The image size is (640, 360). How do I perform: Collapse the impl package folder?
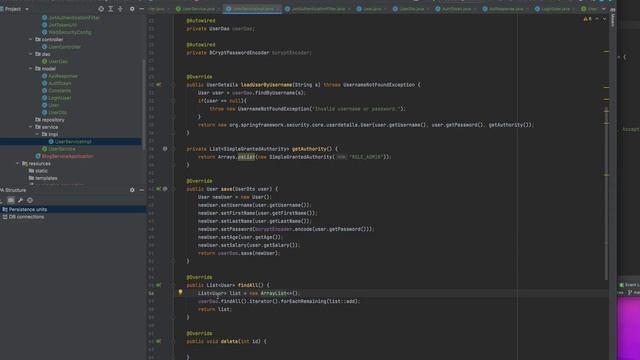37,134
